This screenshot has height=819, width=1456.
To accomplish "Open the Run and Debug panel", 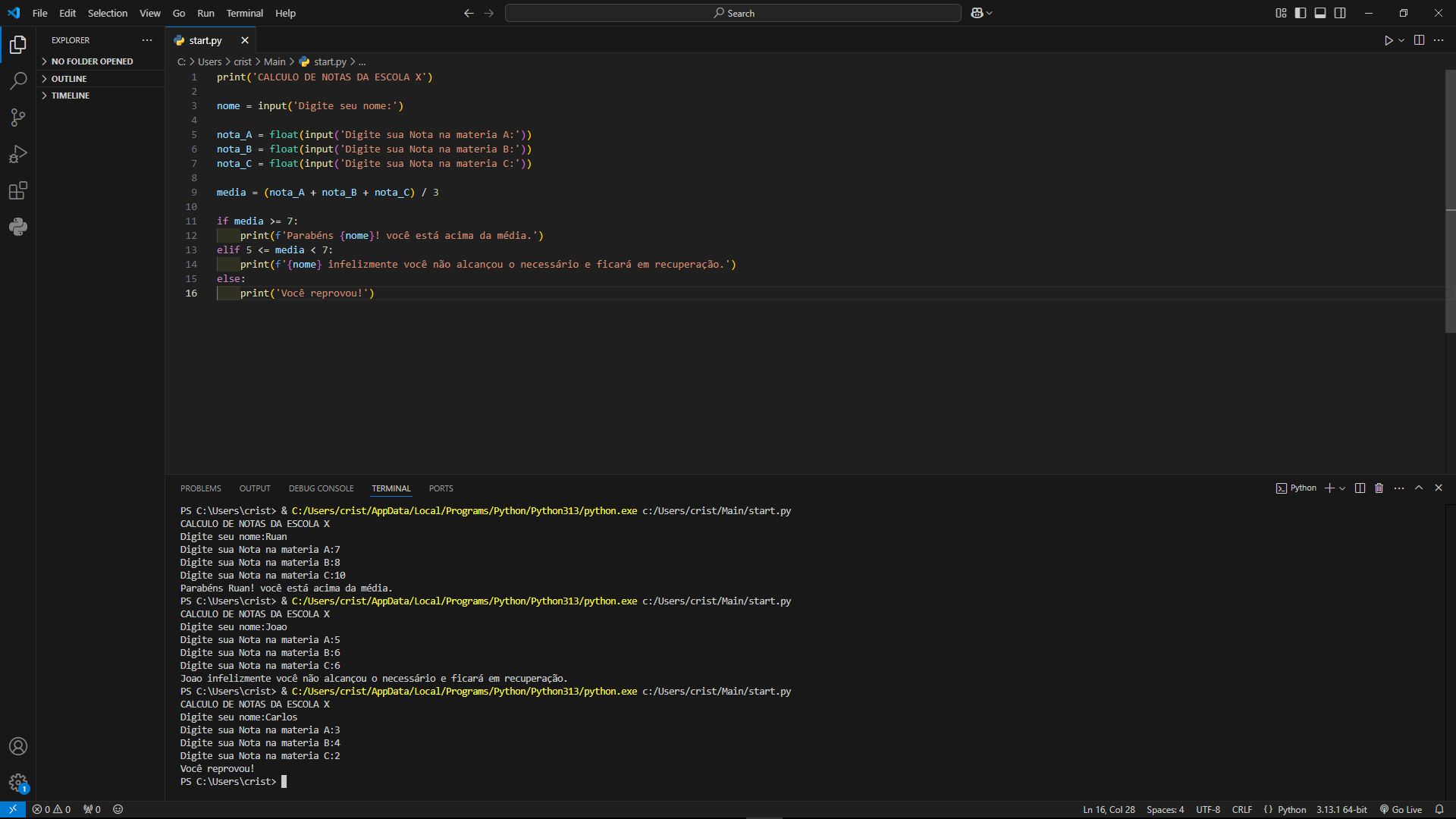I will pyautogui.click(x=18, y=154).
